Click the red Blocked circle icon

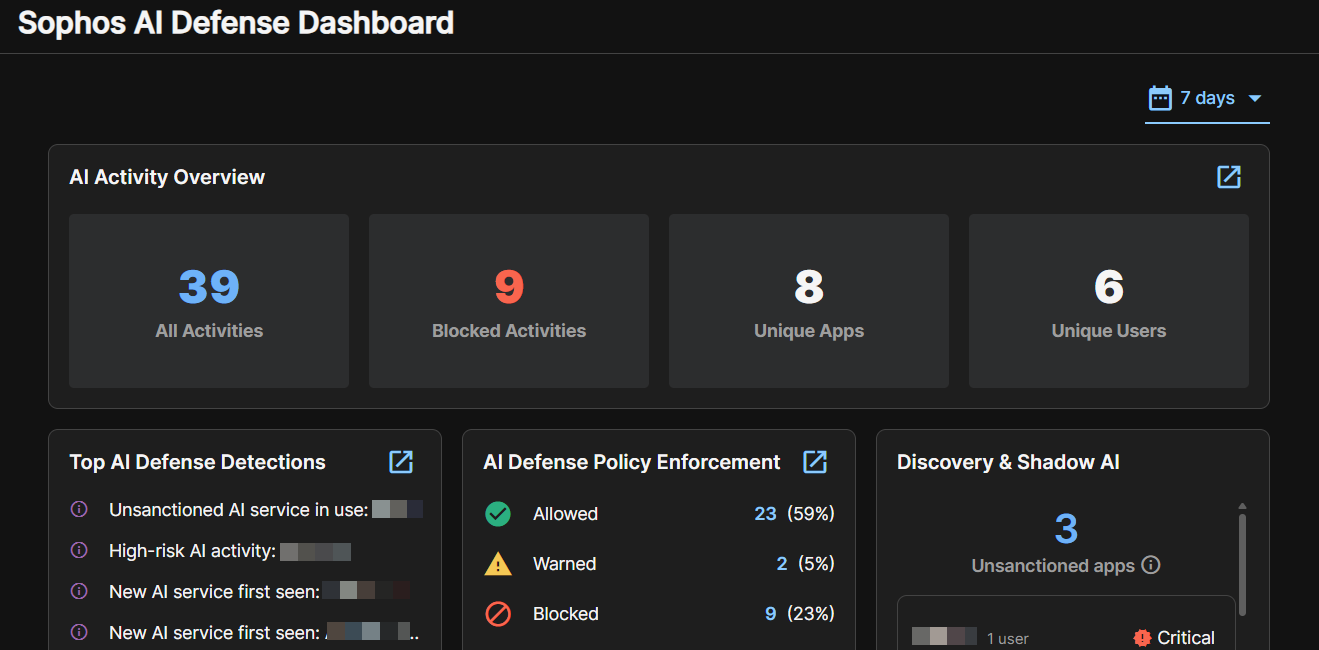point(498,614)
